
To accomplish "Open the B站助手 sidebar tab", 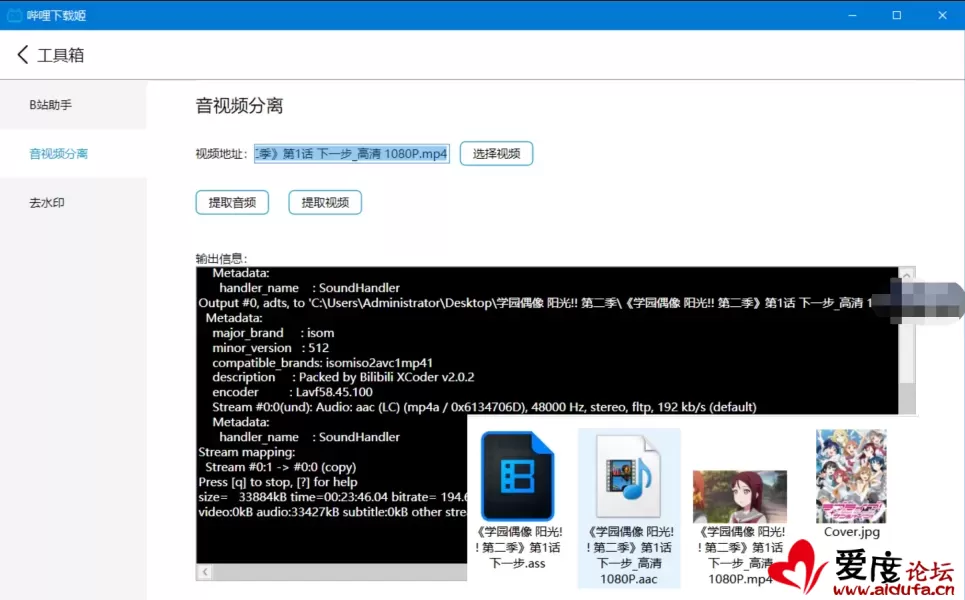I will tap(73, 105).
